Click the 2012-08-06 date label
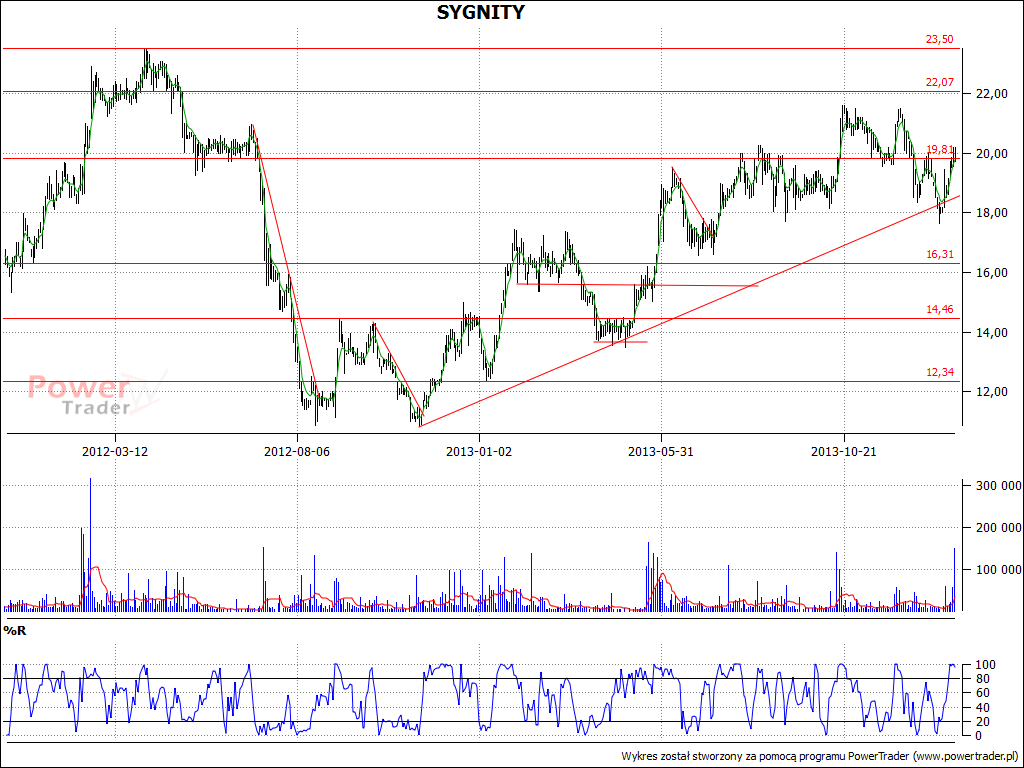This screenshot has width=1024, height=768. [297, 451]
